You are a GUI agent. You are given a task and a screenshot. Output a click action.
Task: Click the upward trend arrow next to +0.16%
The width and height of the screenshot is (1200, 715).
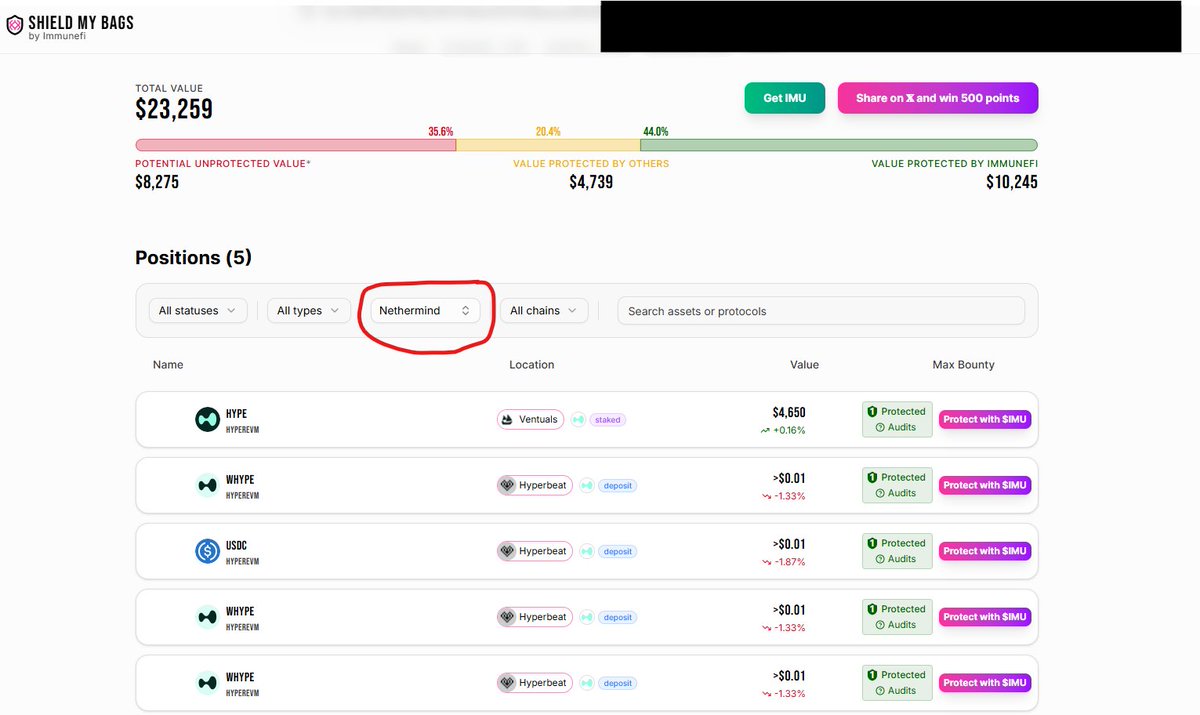click(x=765, y=430)
